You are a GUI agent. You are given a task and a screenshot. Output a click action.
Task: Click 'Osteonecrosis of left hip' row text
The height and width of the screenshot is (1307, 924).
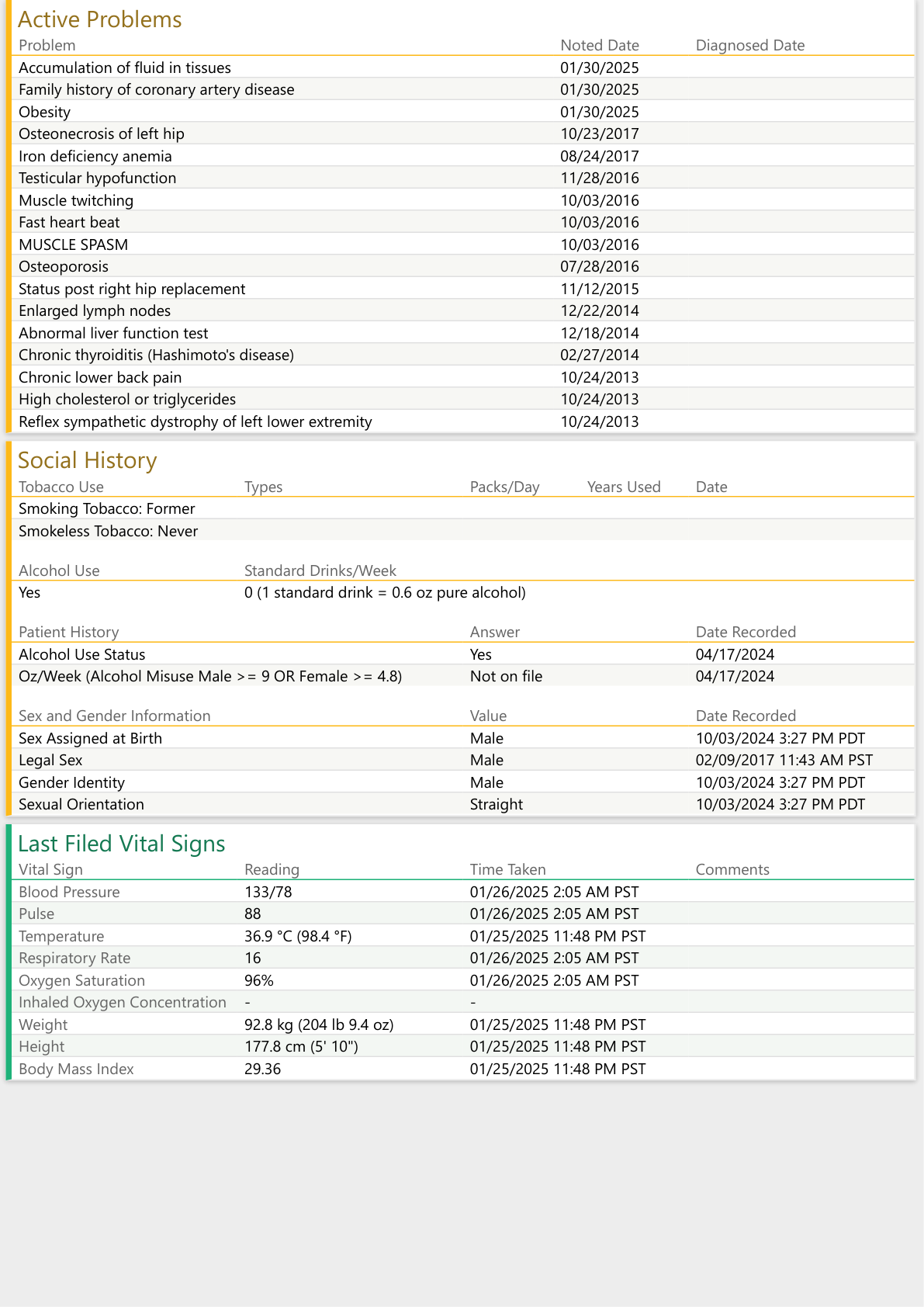tap(102, 133)
